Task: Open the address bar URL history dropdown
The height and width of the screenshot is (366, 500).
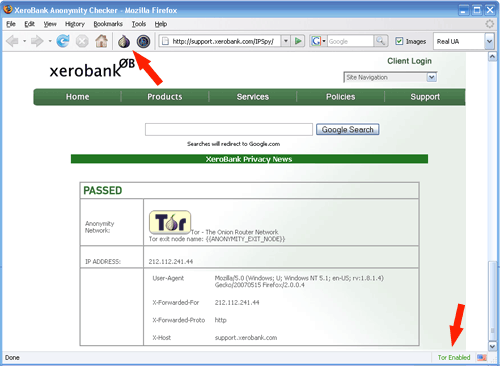Action: 286,41
